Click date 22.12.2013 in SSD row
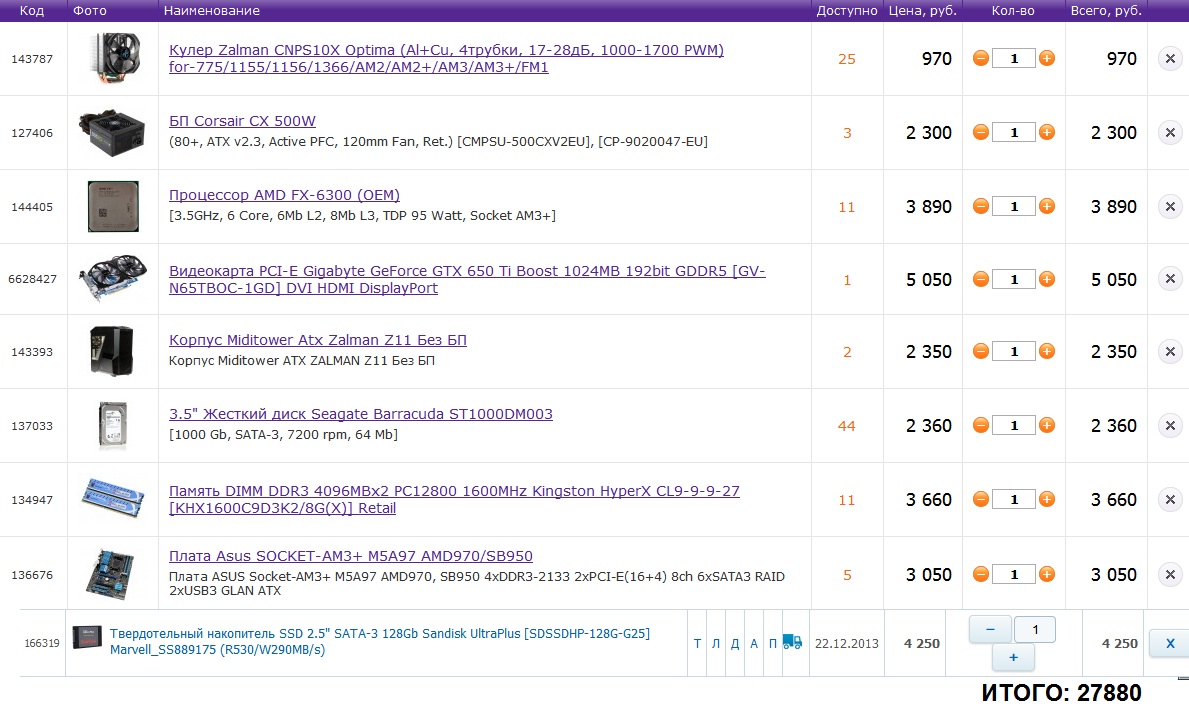Image resolution: width=1189 pixels, height=708 pixels. click(847, 644)
